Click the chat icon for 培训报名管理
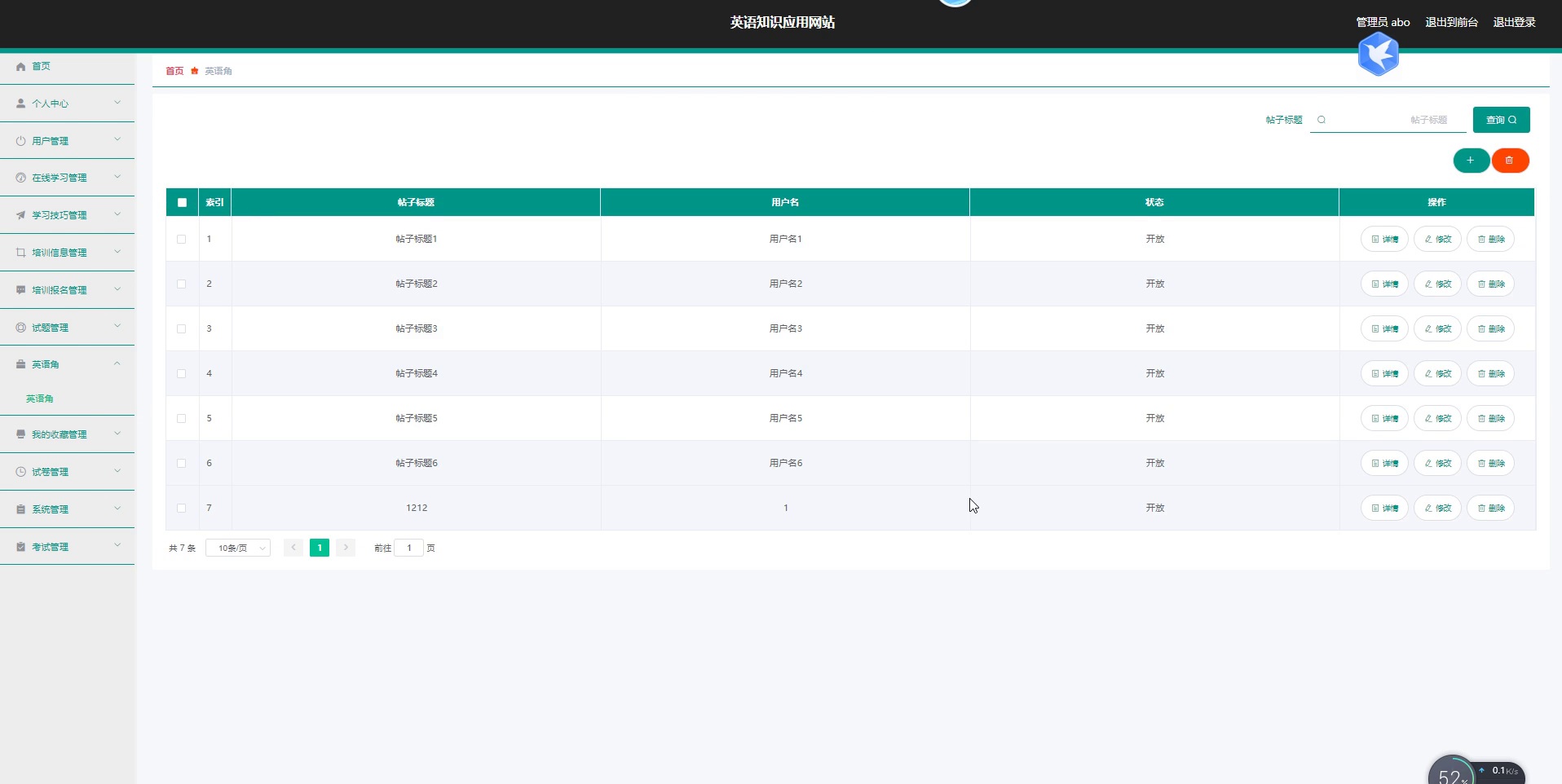The image size is (1562, 784). point(20,290)
